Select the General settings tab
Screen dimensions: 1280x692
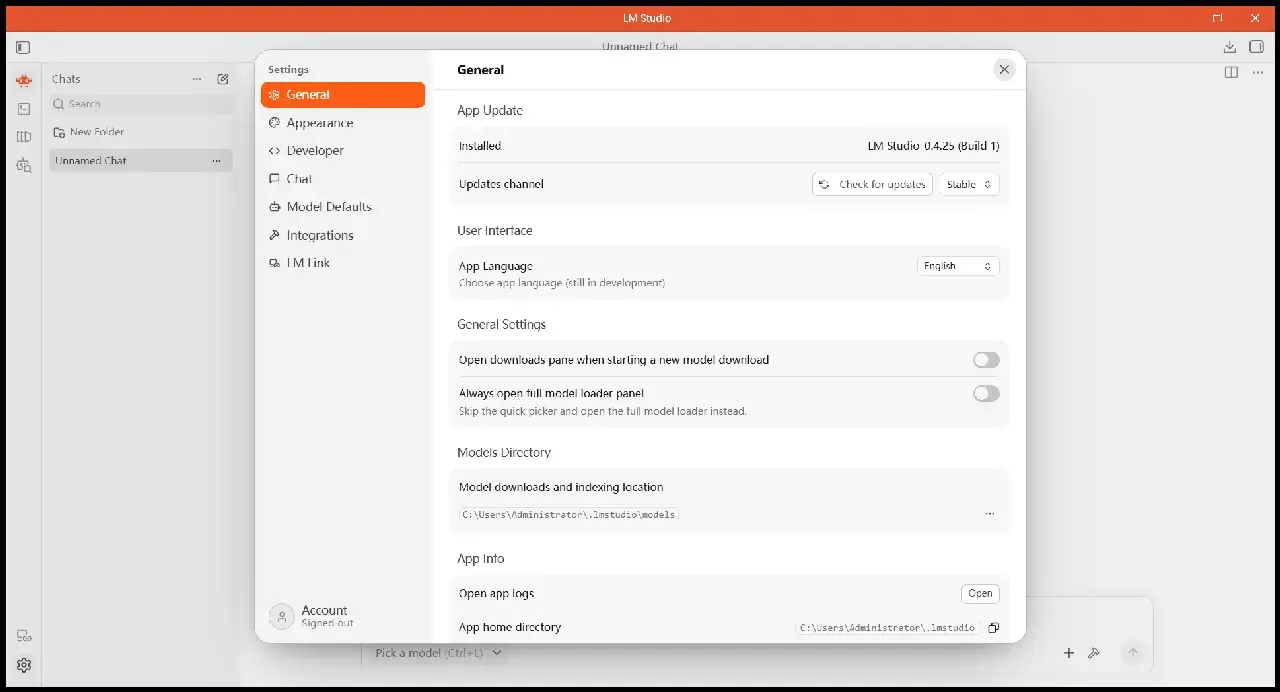343,95
